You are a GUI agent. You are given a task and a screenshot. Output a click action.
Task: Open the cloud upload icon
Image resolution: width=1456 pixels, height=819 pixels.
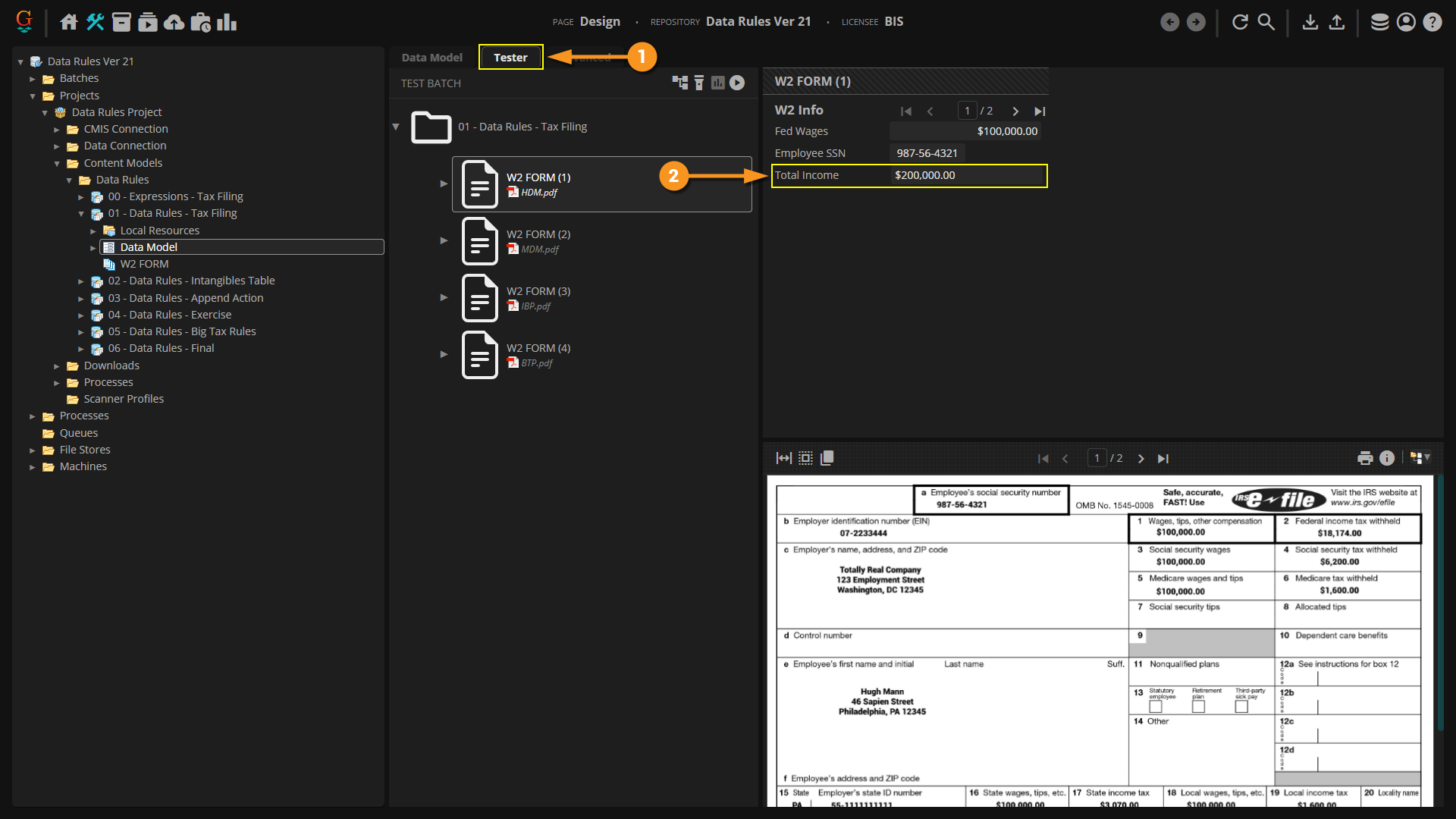coord(174,22)
